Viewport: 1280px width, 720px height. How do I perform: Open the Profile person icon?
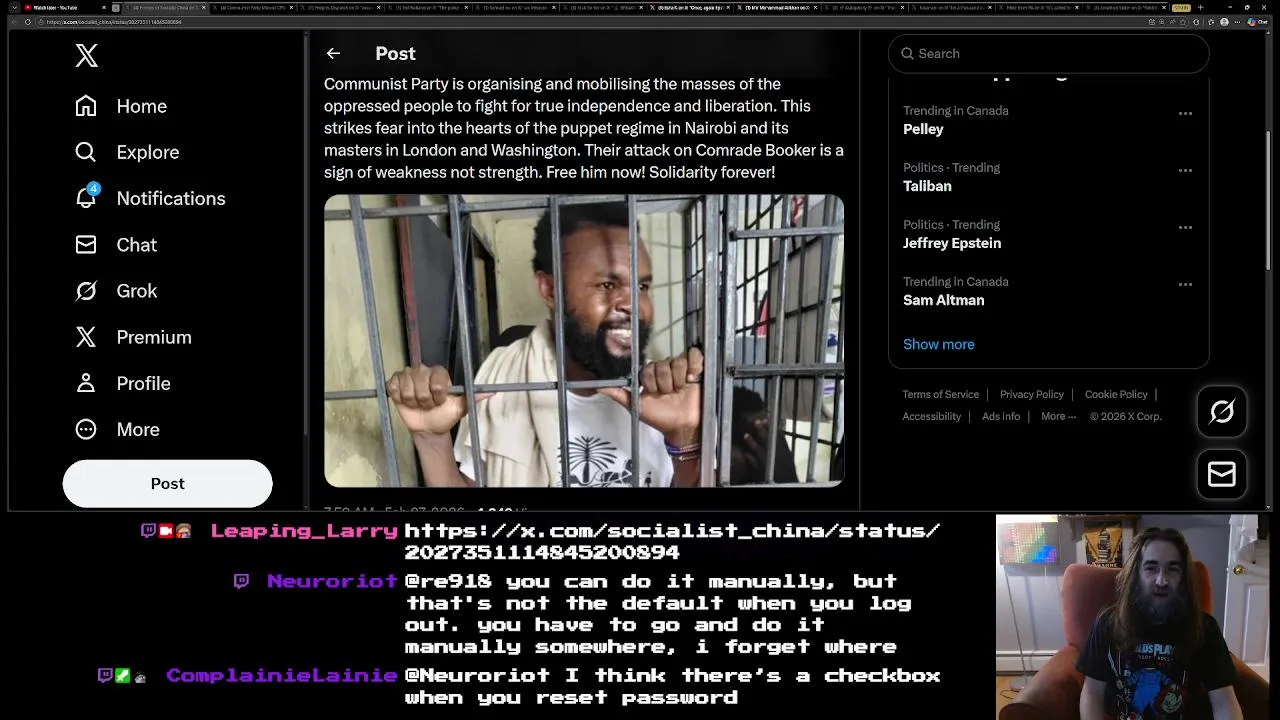click(x=86, y=383)
